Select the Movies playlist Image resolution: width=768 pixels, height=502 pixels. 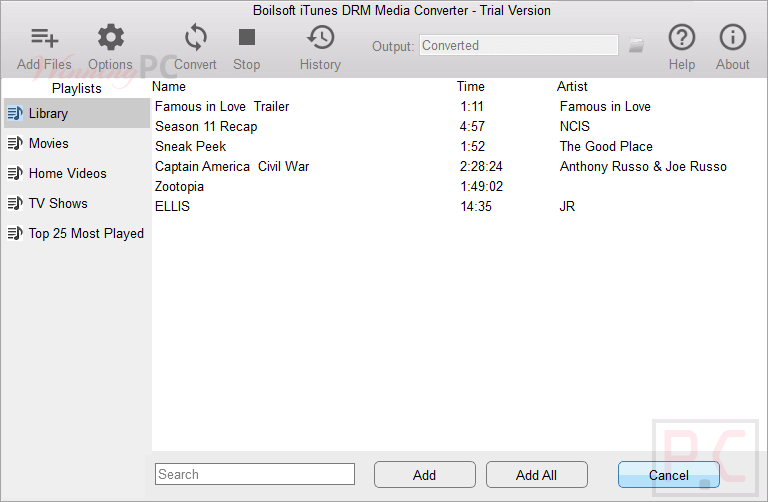point(77,143)
